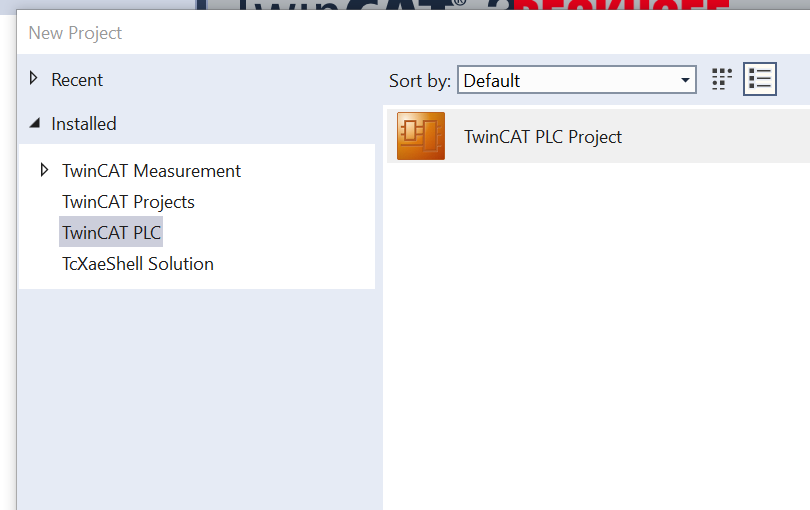Click the Recent heading label
Screen dimensions: 810x510
[77, 80]
